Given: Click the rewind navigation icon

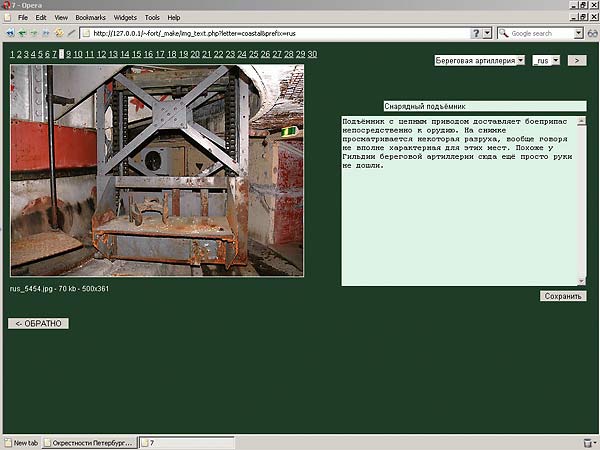Looking at the screenshot, I should [x=8, y=33].
